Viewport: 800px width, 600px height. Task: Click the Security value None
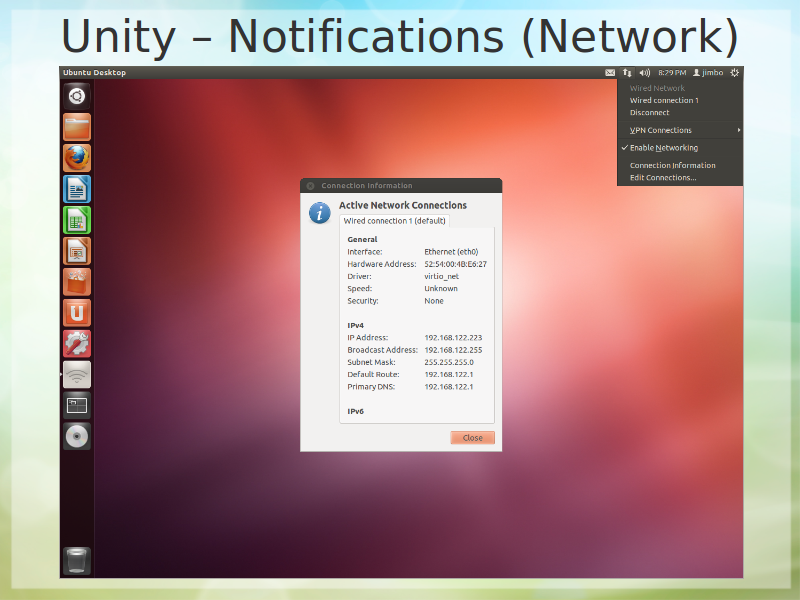point(434,301)
